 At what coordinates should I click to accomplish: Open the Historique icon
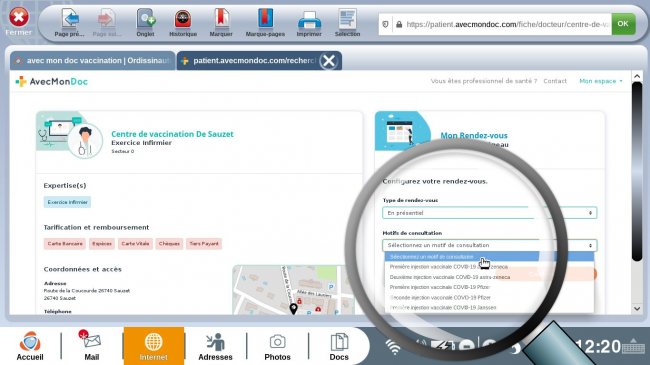tap(182, 19)
